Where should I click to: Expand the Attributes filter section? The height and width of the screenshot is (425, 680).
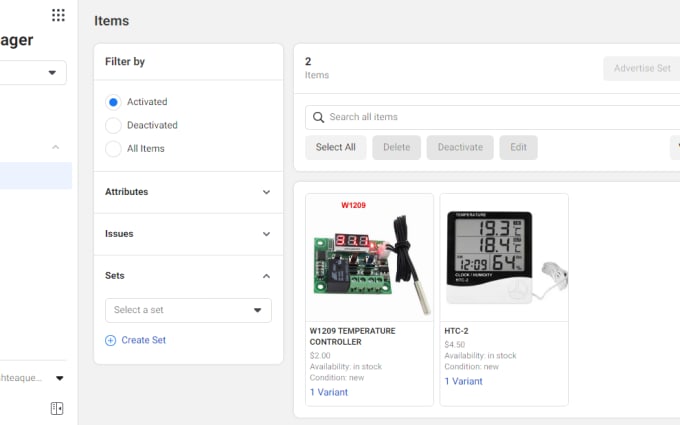pos(188,192)
